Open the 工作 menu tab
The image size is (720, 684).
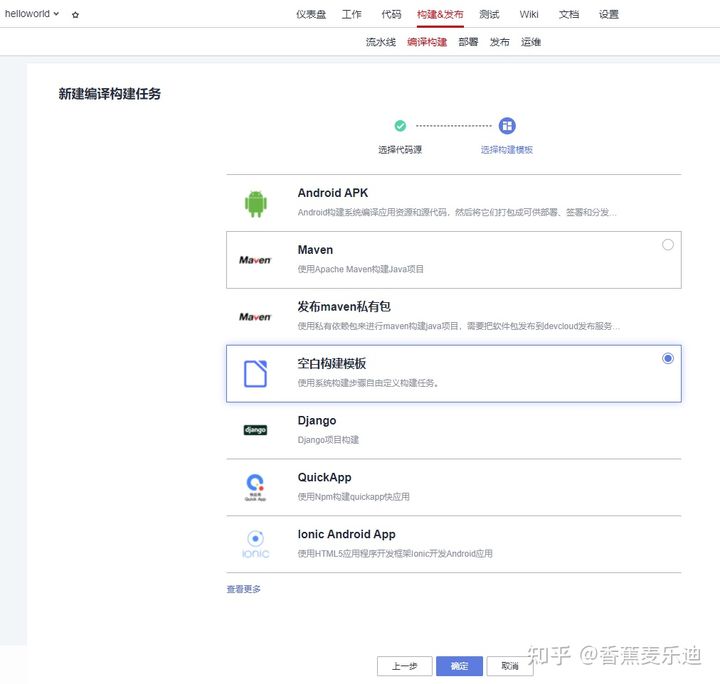(x=352, y=15)
